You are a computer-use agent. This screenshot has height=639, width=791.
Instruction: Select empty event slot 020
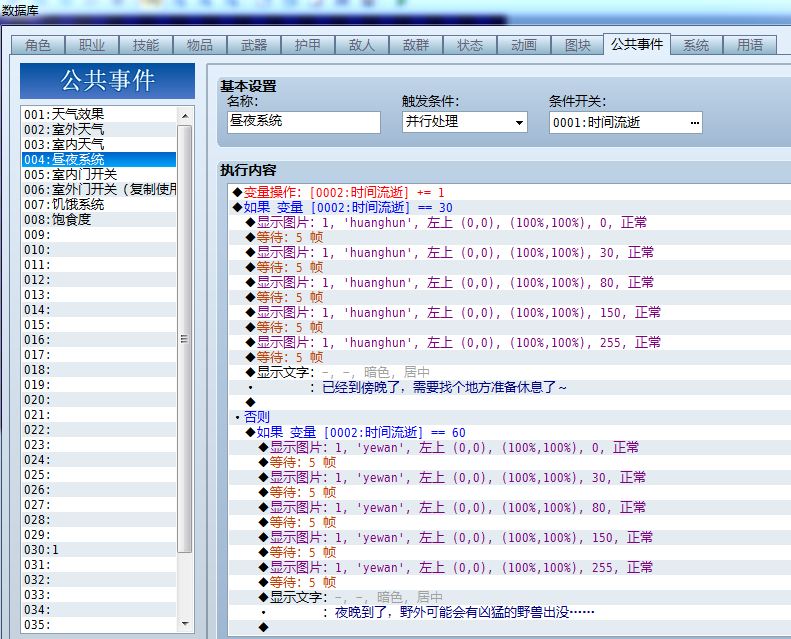[99, 400]
